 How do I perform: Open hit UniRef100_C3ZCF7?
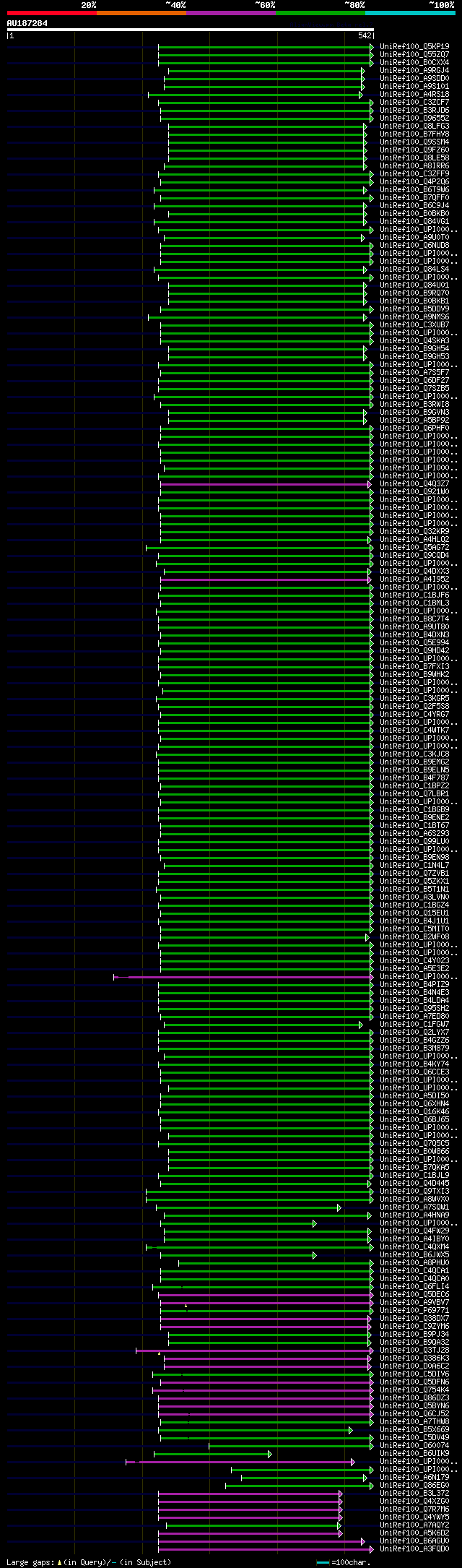[414, 102]
